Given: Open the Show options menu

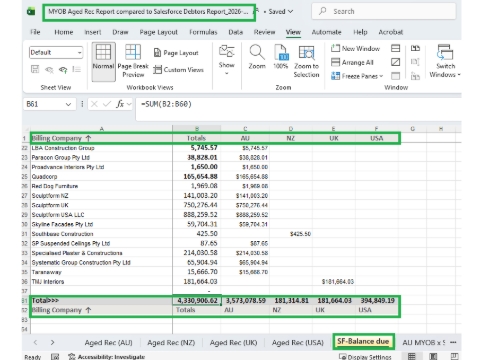Looking at the screenshot, I should tap(227, 60).
